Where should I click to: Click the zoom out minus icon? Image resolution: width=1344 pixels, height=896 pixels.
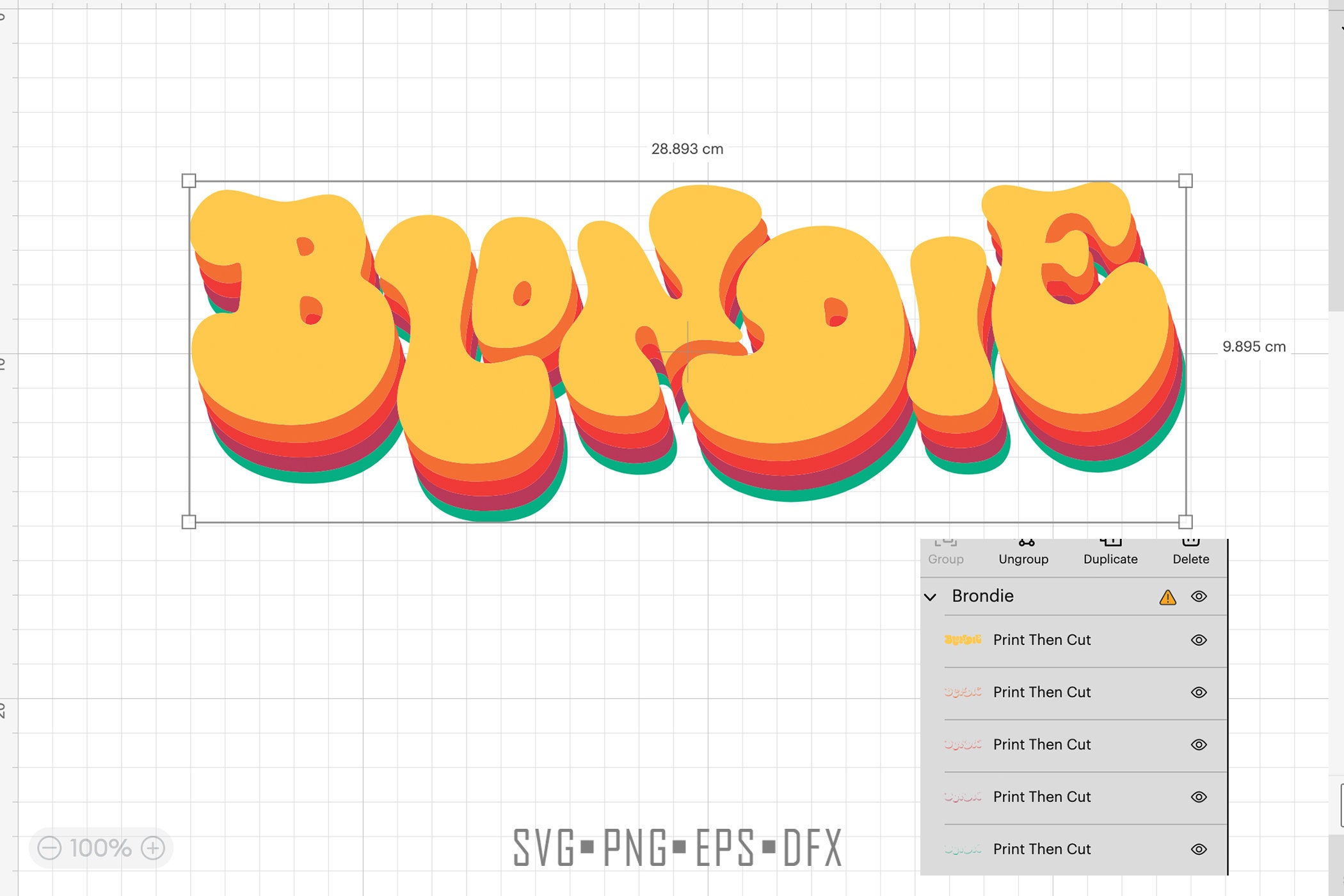(x=51, y=849)
